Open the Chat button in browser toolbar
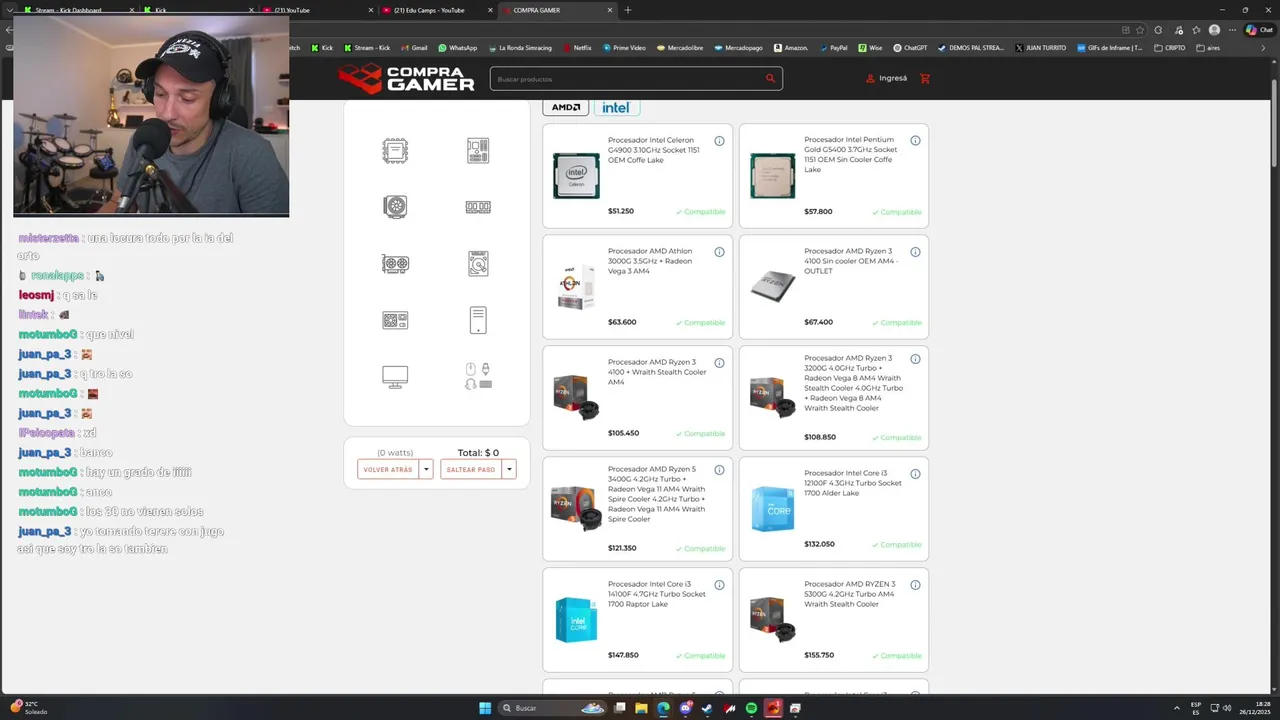1280x720 pixels. pos(1258,30)
